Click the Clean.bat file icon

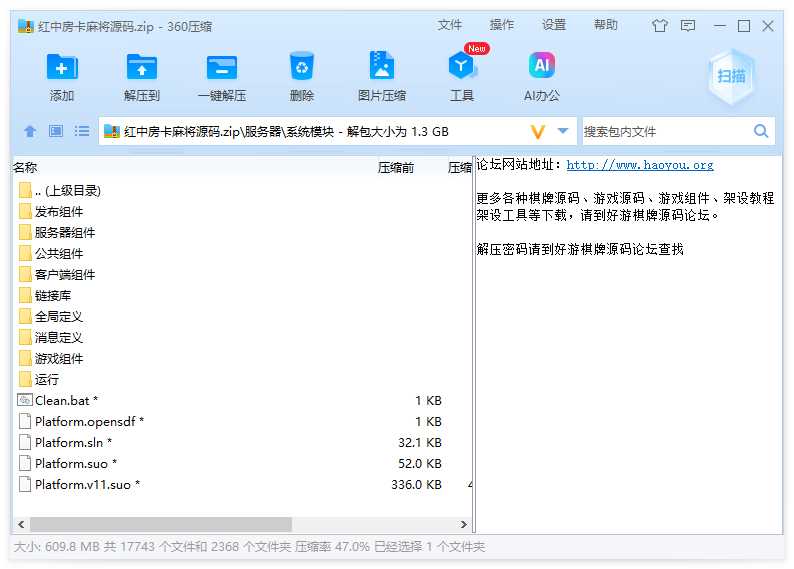25,400
